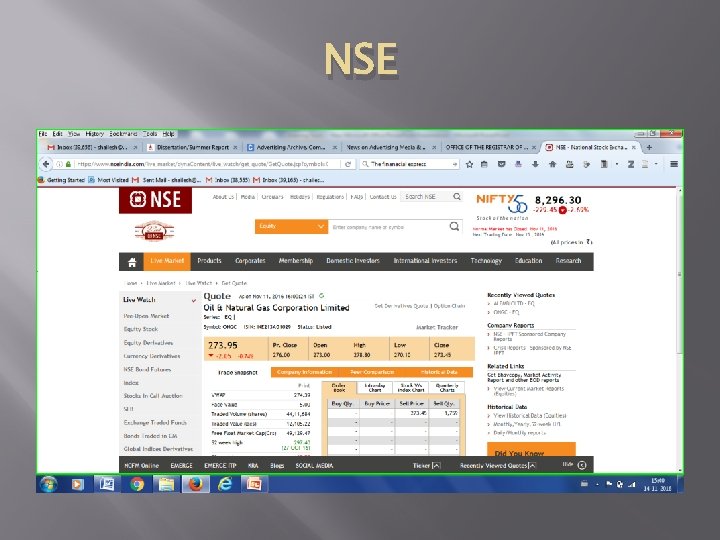Click the Firefox search field
The height and width of the screenshot is (540, 720).
pos(409,164)
